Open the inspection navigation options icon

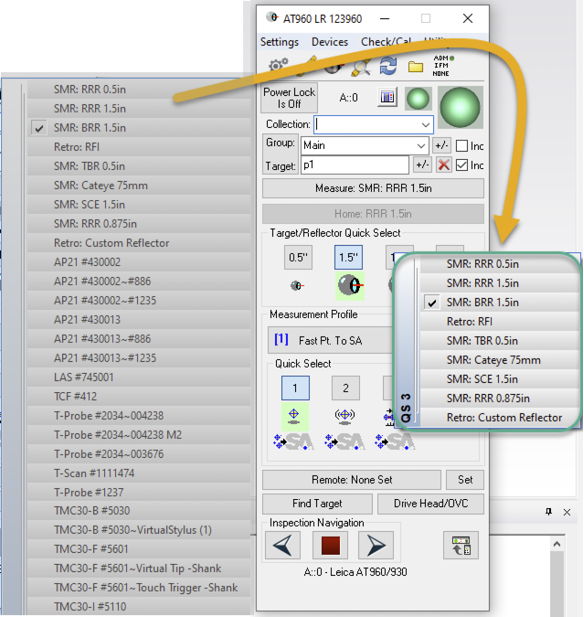point(461,545)
